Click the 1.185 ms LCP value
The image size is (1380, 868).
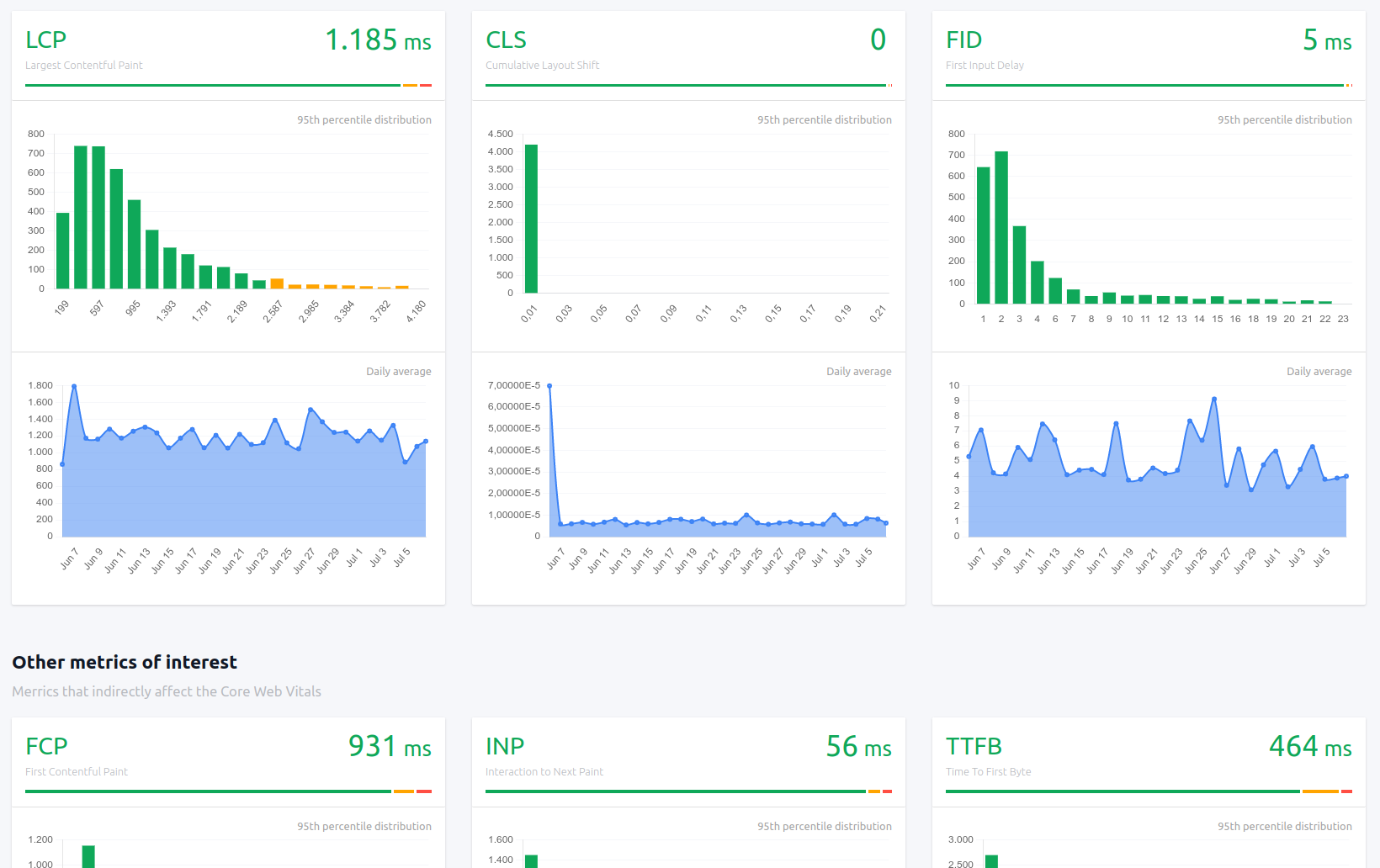pos(378,40)
